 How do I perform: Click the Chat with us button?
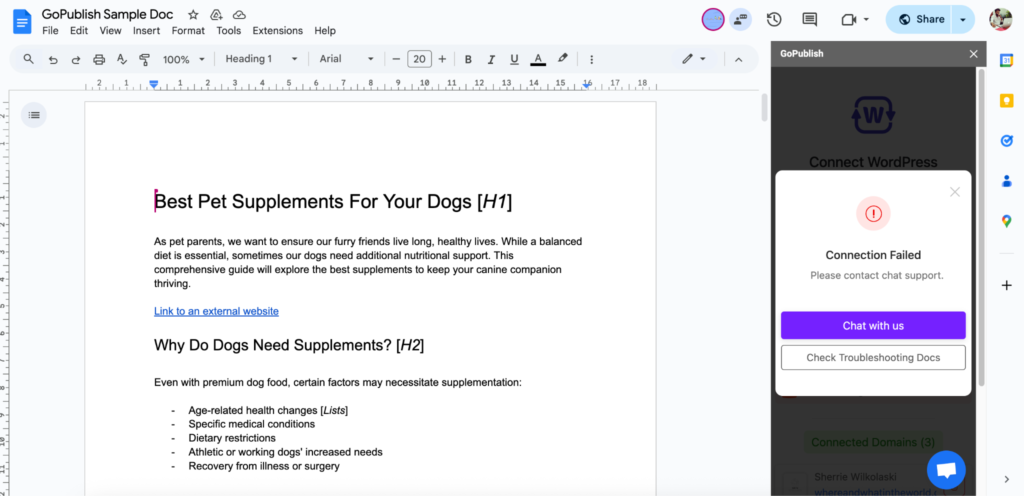tap(873, 326)
